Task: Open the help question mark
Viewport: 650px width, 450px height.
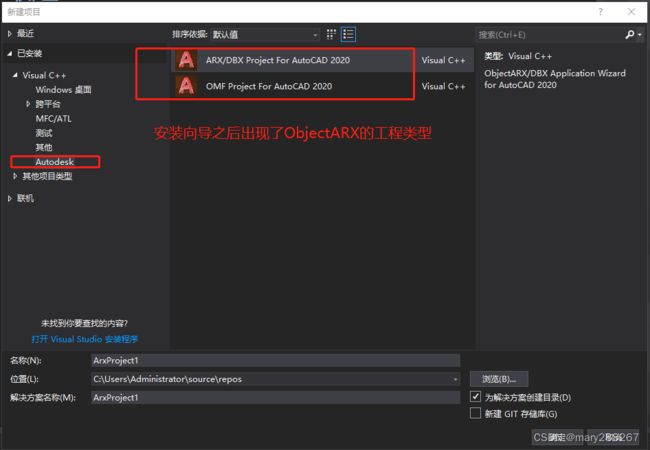Action: click(x=600, y=12)
